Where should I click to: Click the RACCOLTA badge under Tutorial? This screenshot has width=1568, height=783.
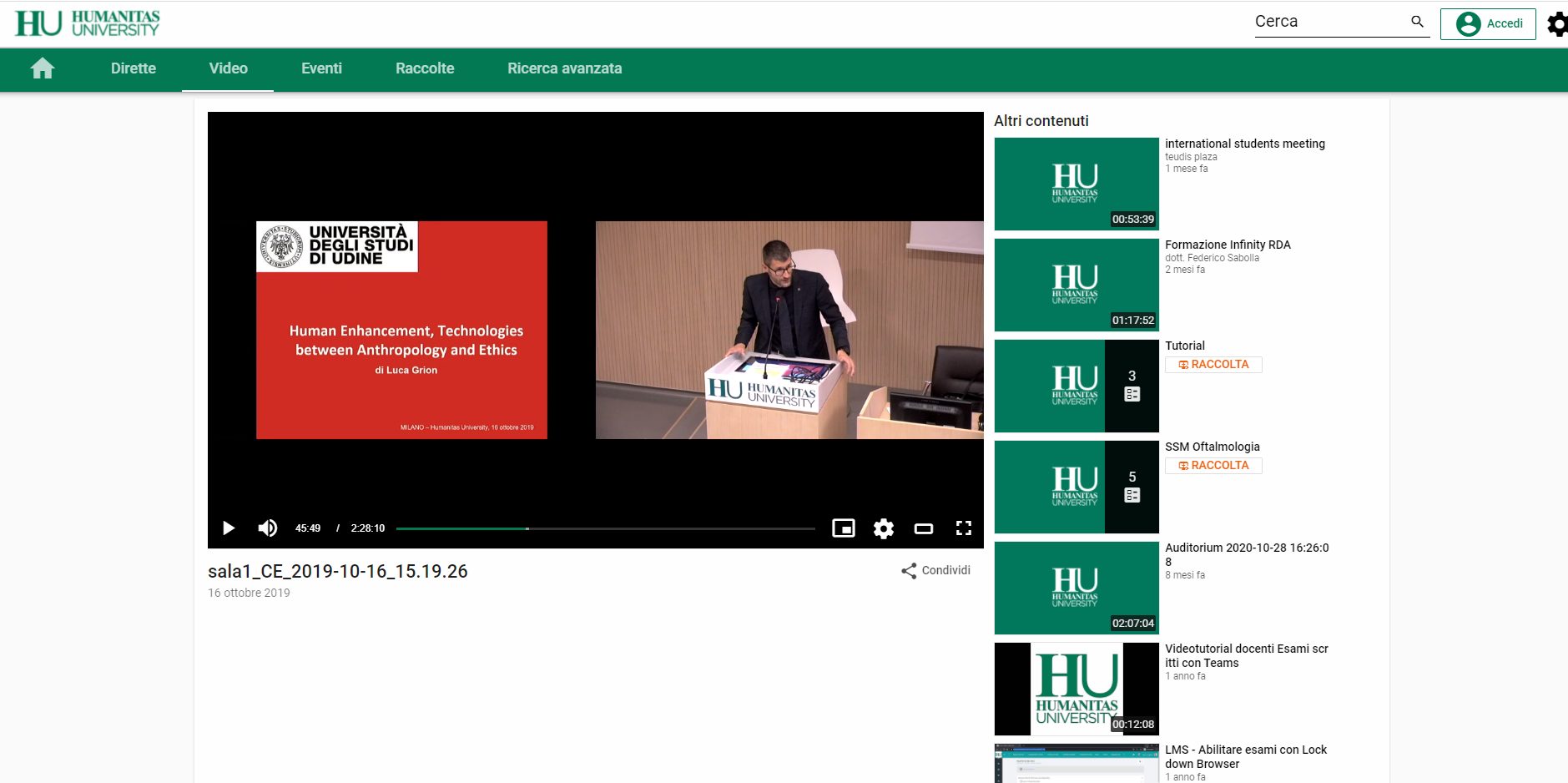click(1213, 365)
